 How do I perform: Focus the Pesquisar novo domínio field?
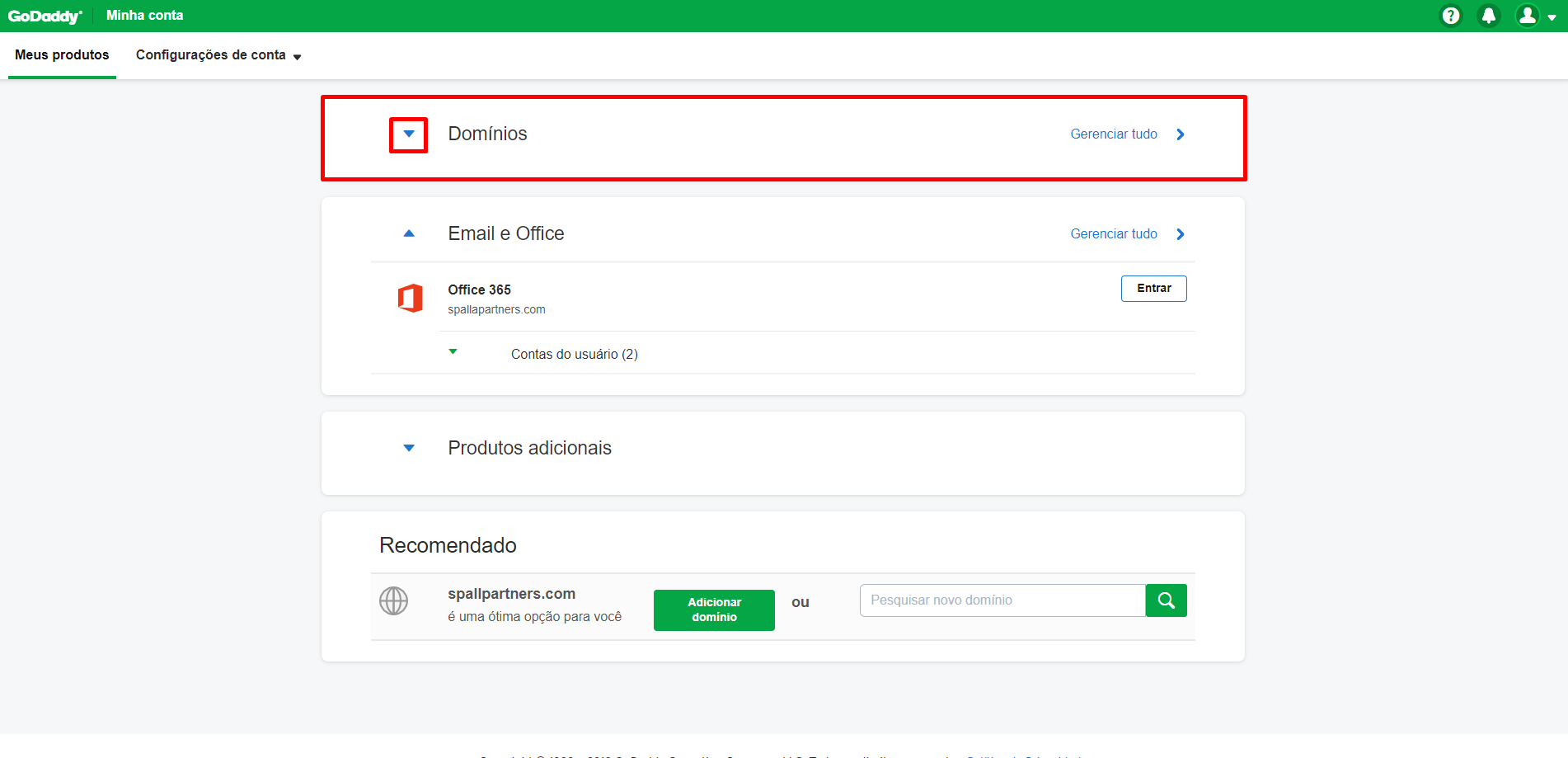pyautogui.click(x=1002, y=600)
